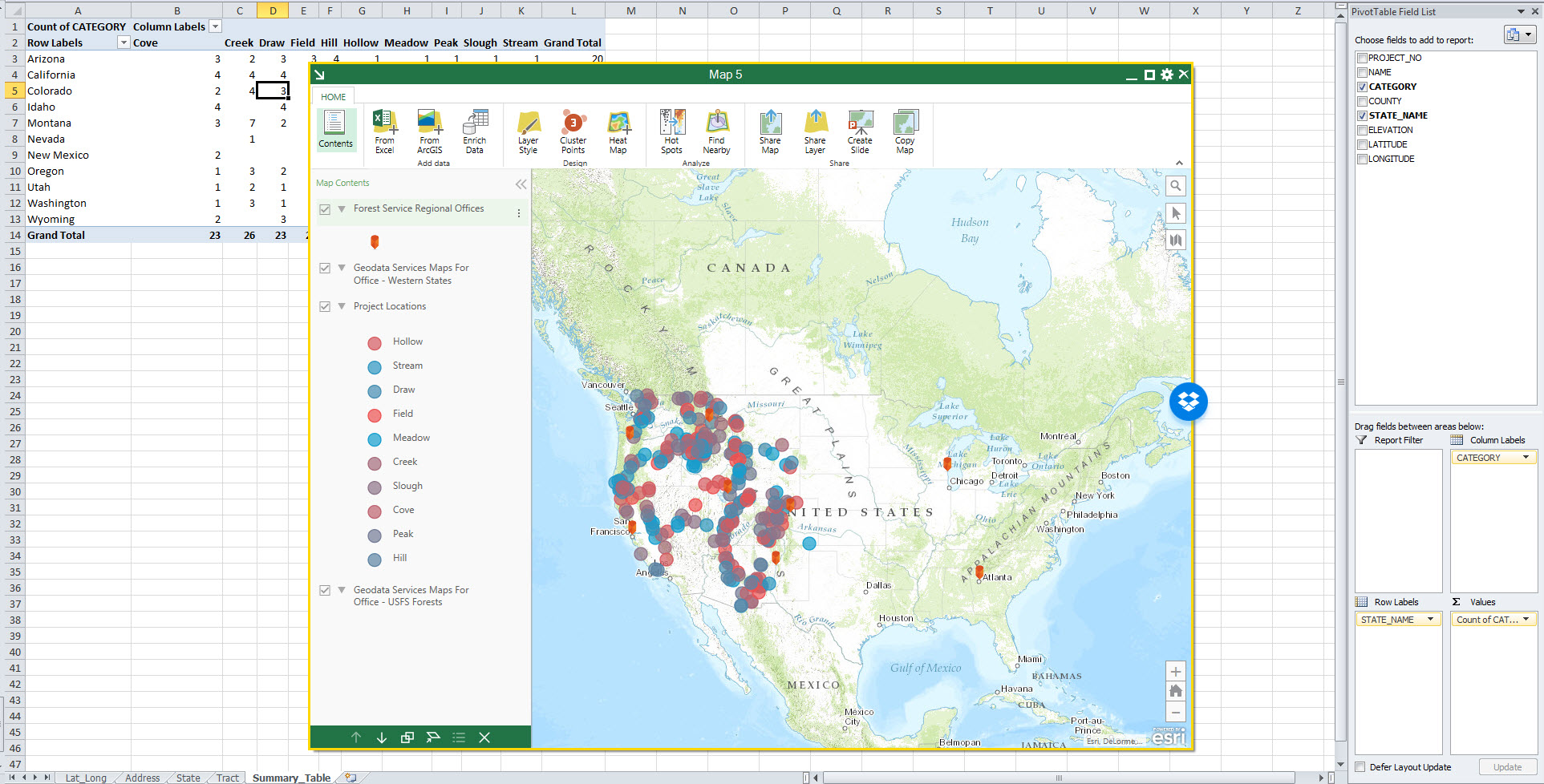This screenshot has height=784, width=1544.
Task: Activate the map select pointer tool
Action: (1175, 213)
